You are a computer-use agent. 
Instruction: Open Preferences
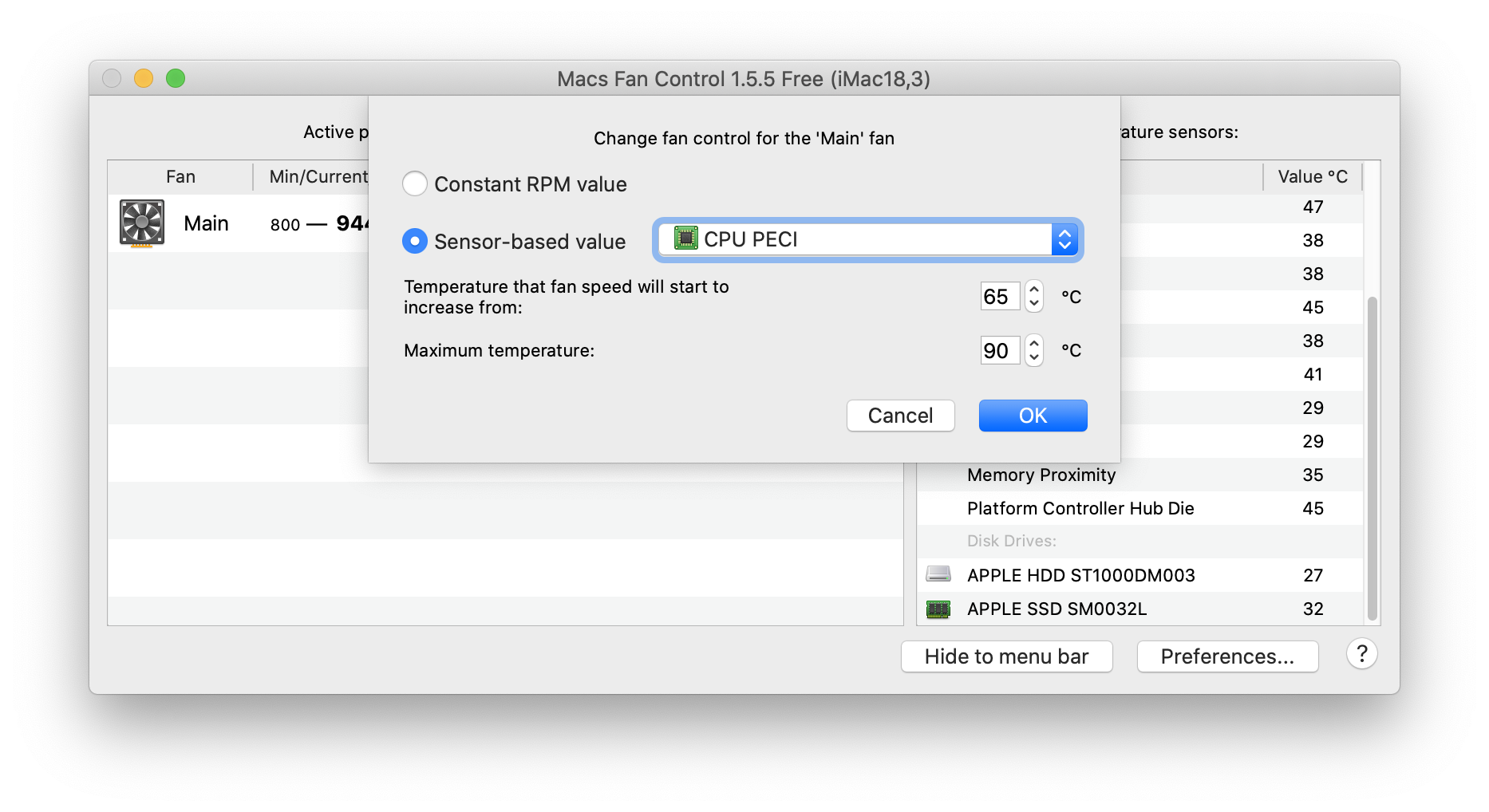click(x=1227, y=656)
